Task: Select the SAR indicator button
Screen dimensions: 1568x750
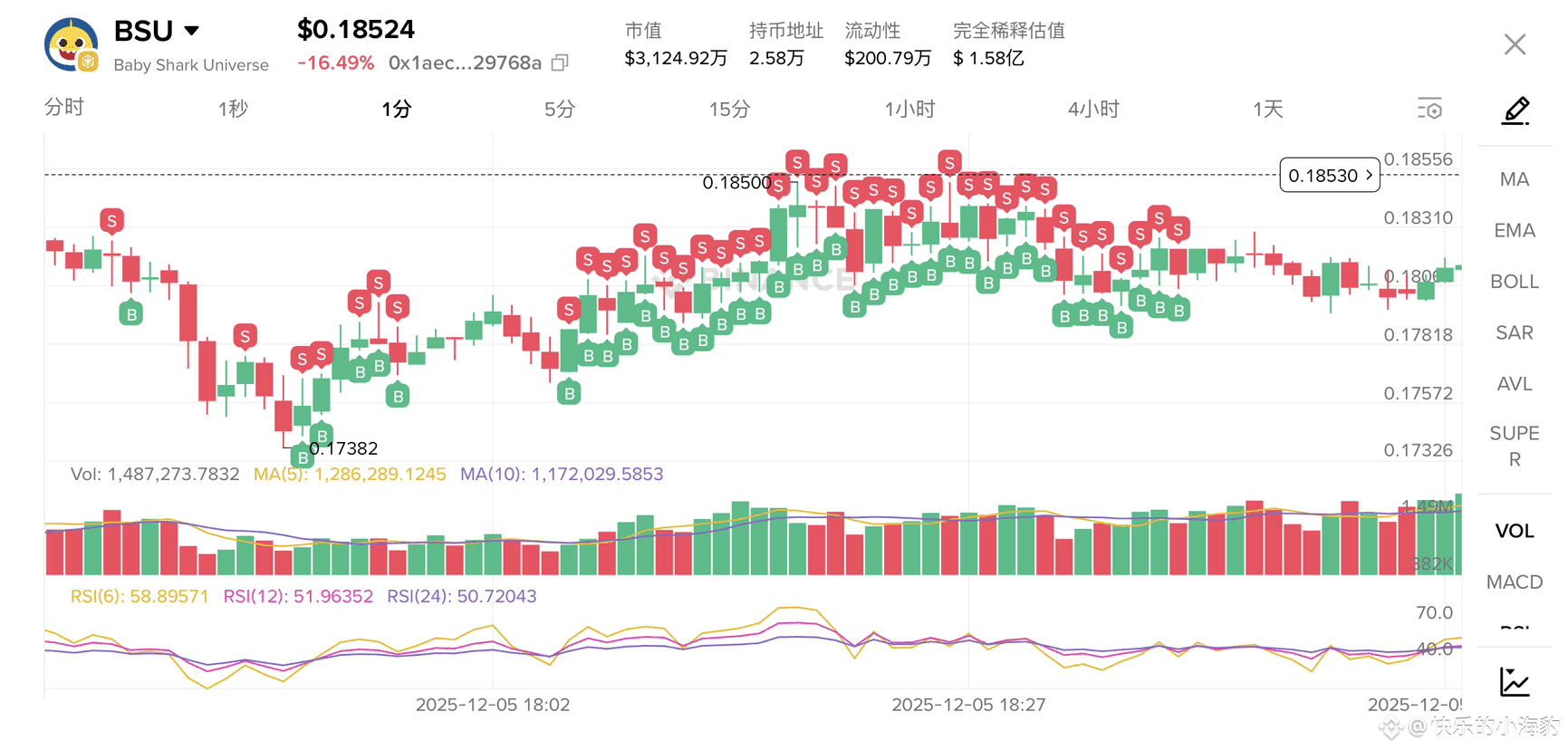Action: tap(1514, 332)
